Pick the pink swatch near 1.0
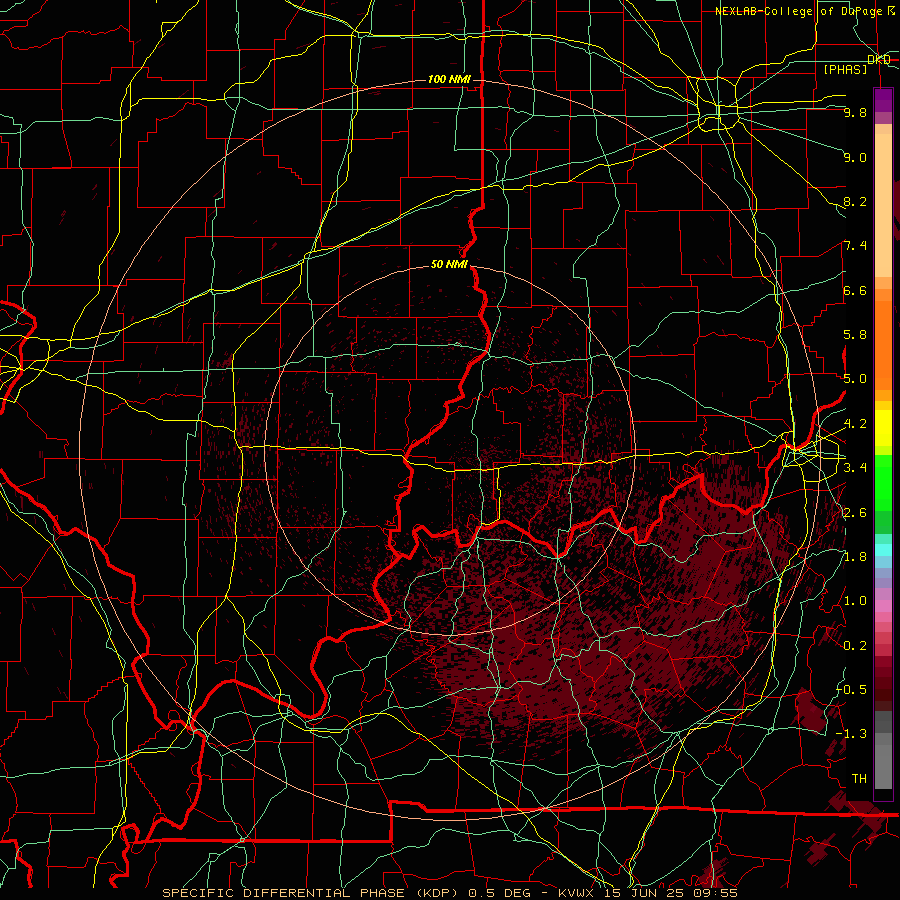900x900 pixels. [x=883, y=606]
